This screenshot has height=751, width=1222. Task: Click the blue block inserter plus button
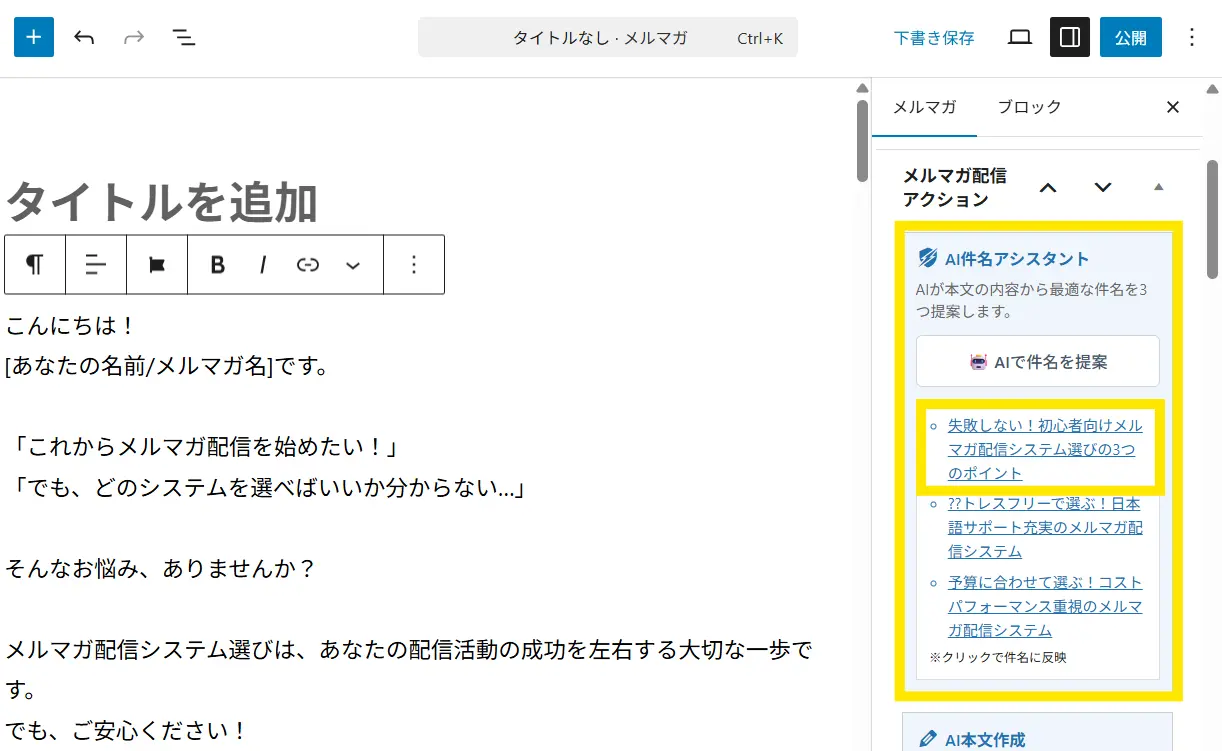coord(34,37)
